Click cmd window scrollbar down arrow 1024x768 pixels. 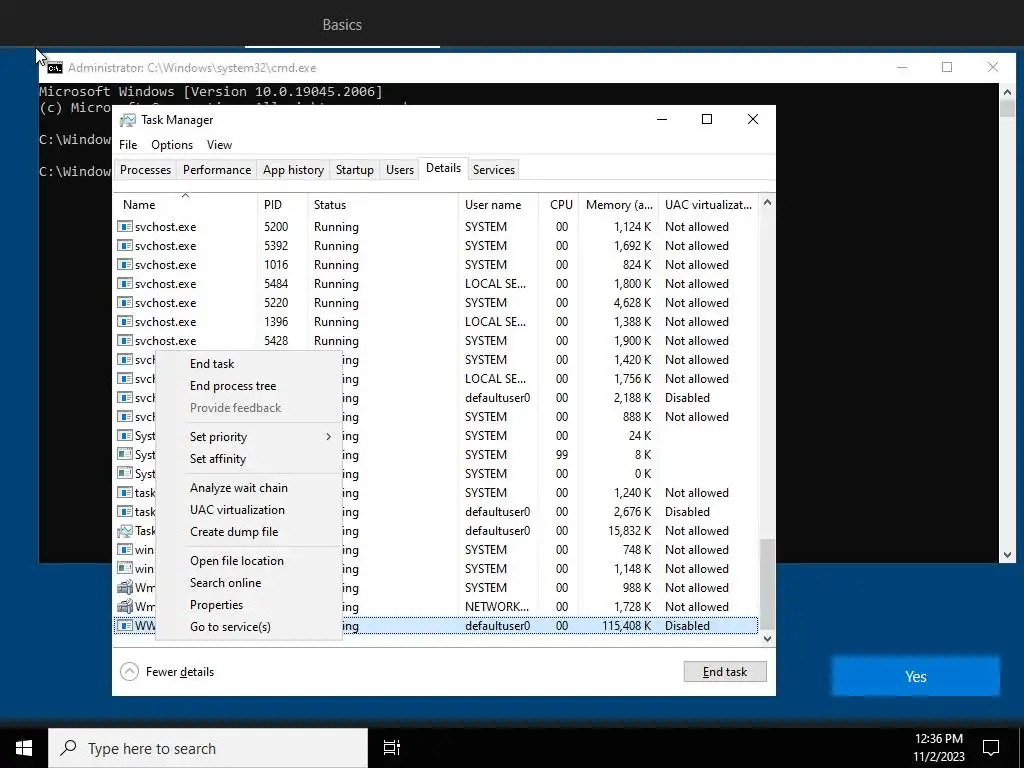(x=1007, y=555)
